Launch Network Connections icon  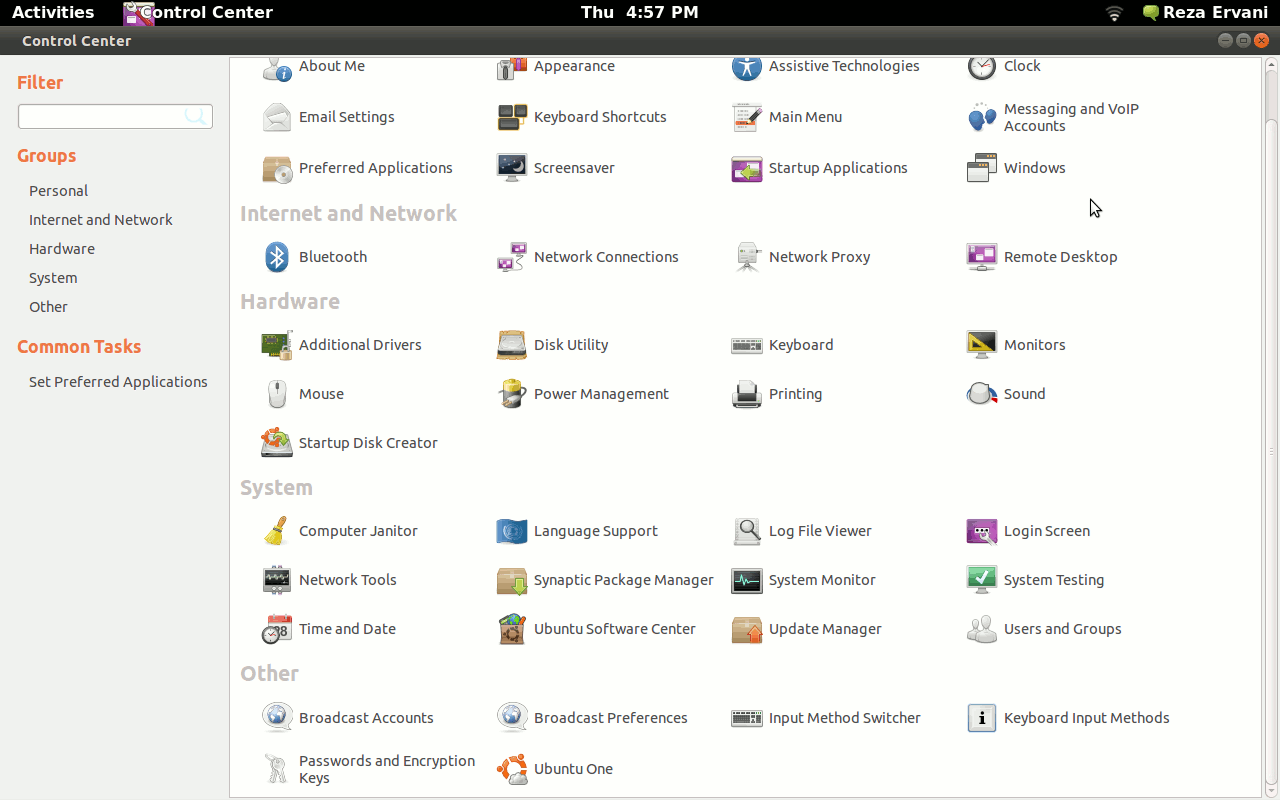click(512, 257)
